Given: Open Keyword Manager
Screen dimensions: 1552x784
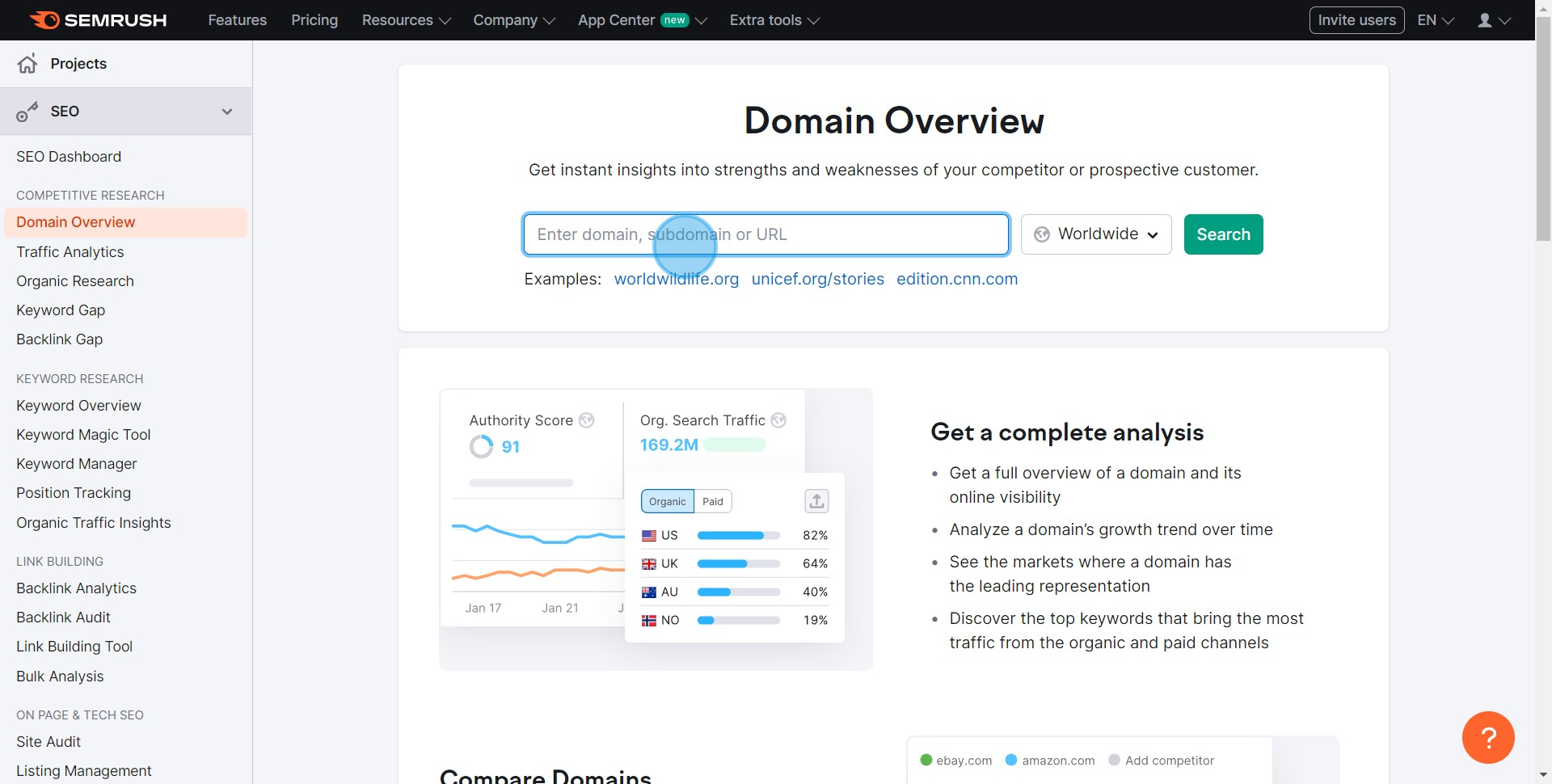Looking at the screenshot, I should 77,464.
